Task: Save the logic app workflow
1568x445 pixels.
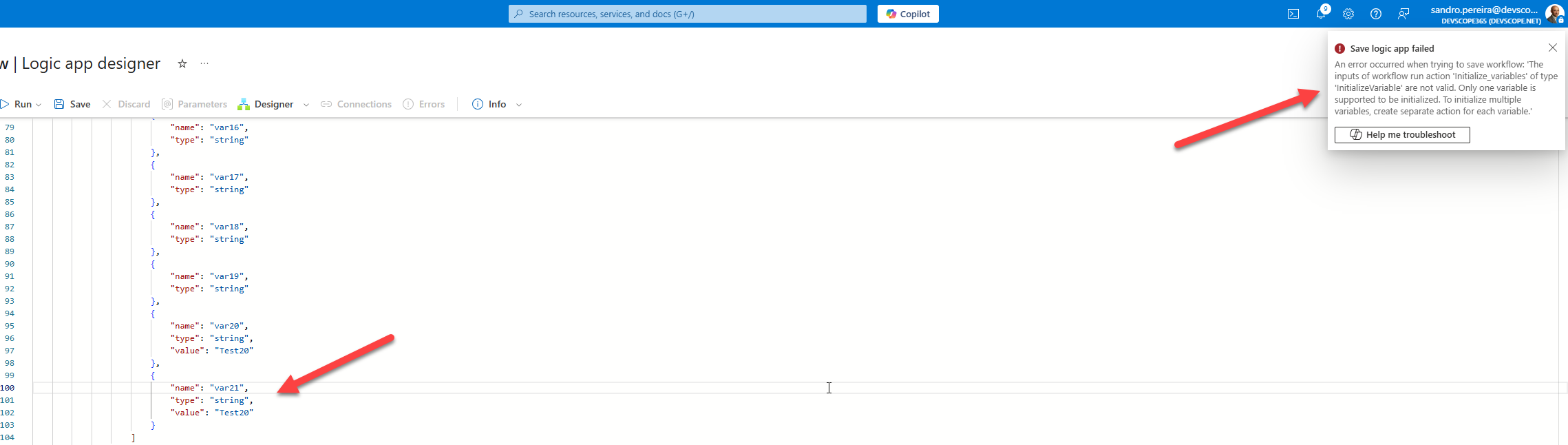Action: click(x=72, y=104)
